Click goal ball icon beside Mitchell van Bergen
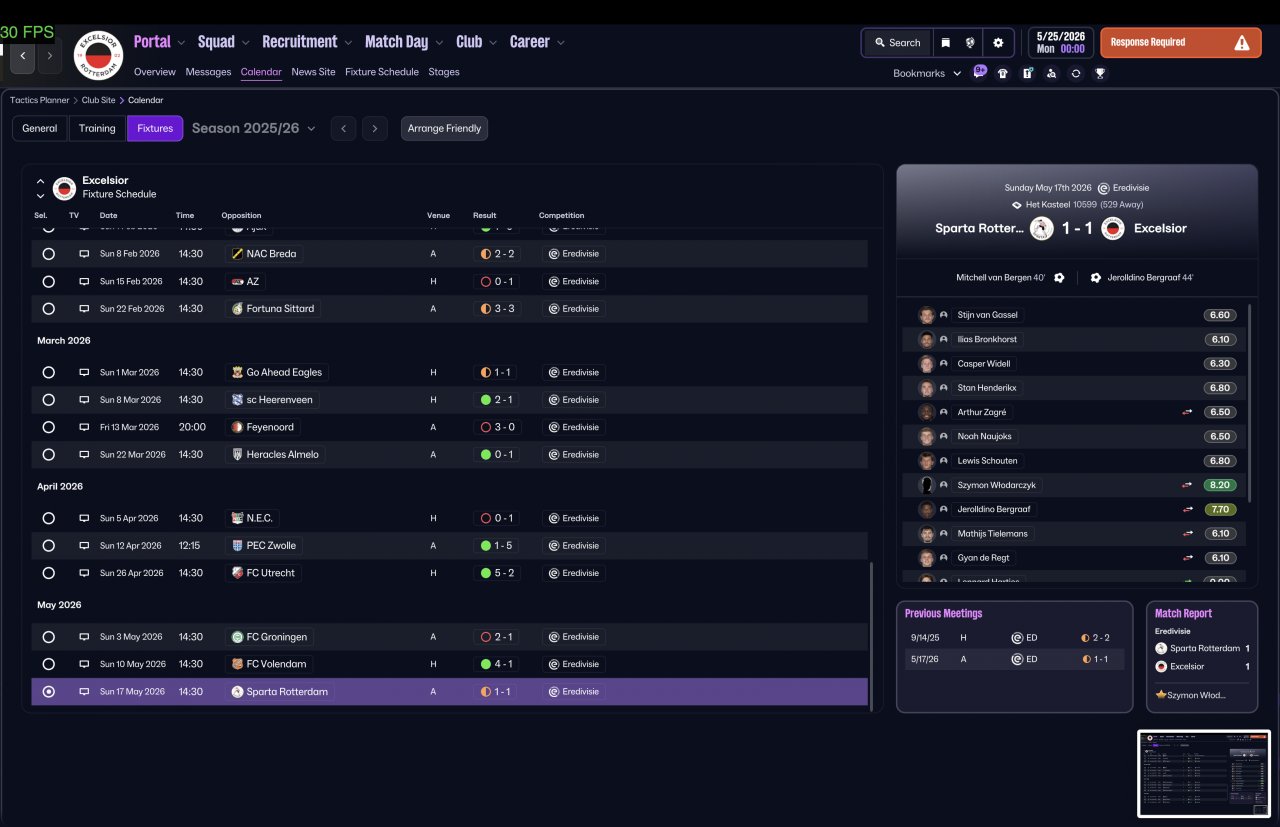This screenshot has height=827, width=1280. 1059,277
